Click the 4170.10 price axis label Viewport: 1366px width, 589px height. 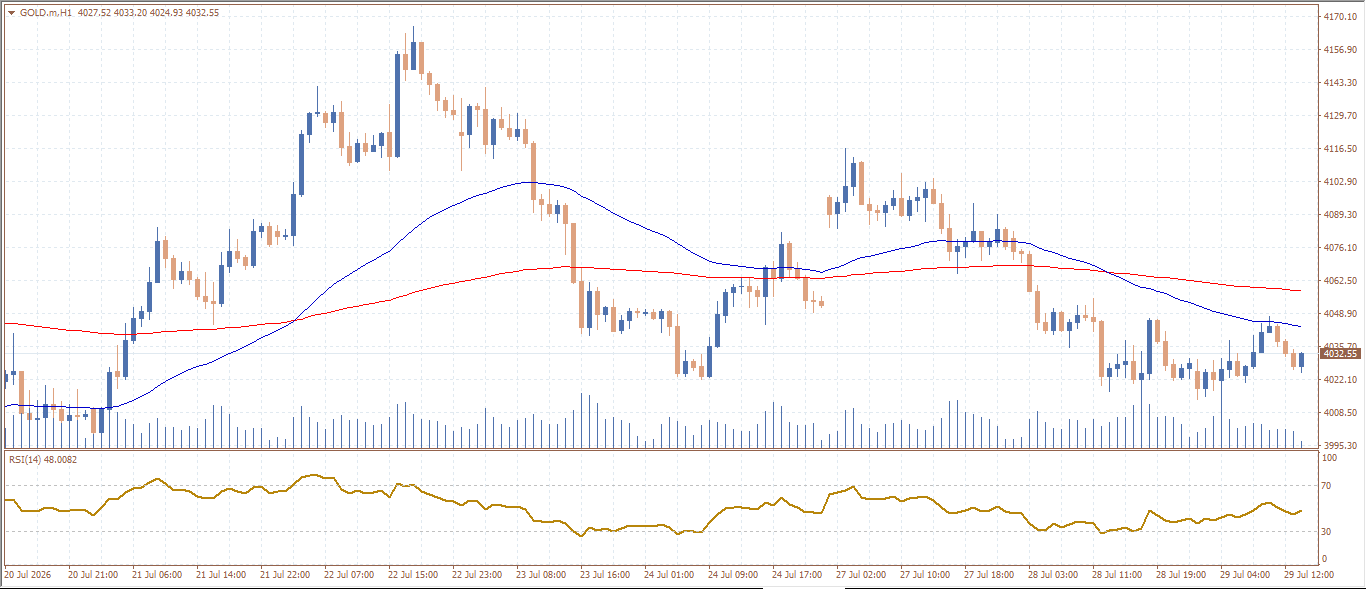[x=1339, y=17]
